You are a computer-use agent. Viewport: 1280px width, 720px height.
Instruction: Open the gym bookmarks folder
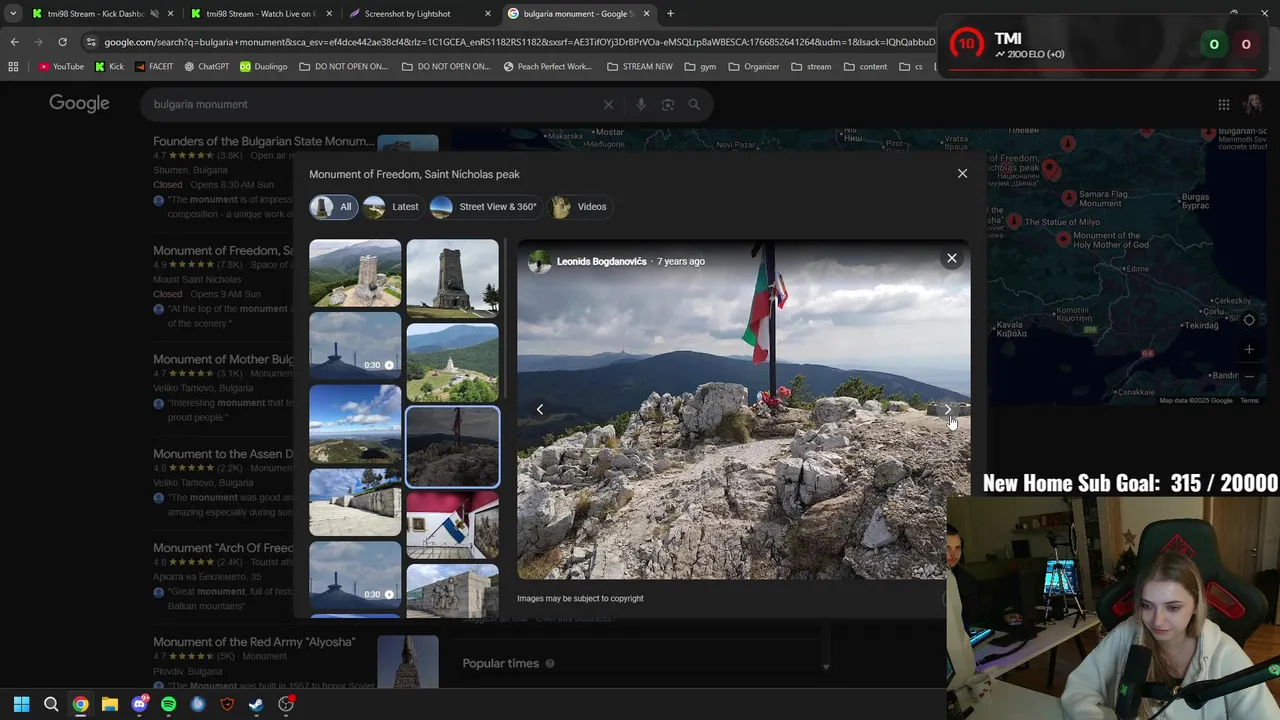tap(701, 67)
